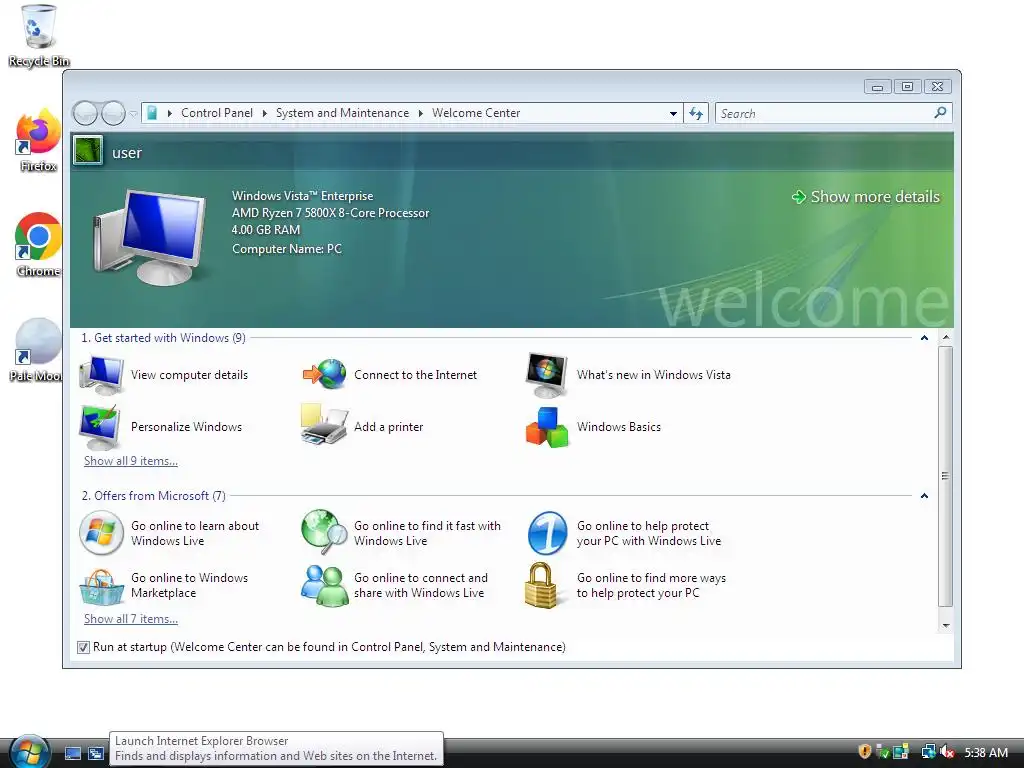The height and width of the screenshot is (768, 1024).
Task: Click the help protect your PC OneCare icon
Action: click(547, 533)
